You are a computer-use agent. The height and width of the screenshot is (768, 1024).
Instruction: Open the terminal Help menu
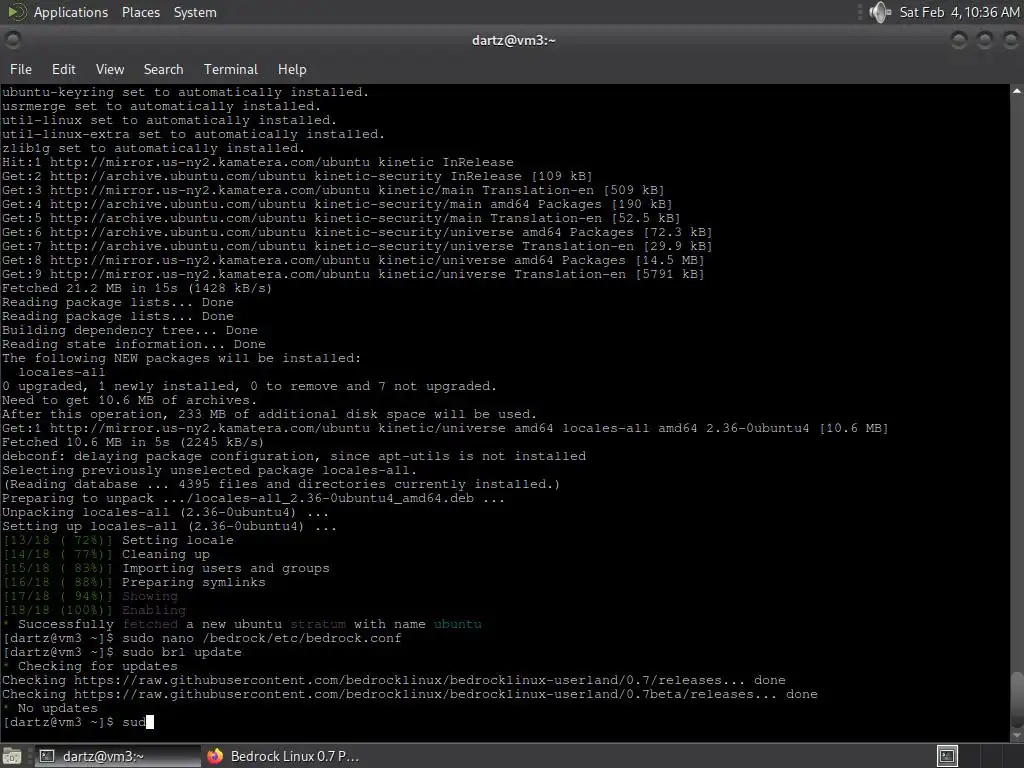click(x=292, y=69)
